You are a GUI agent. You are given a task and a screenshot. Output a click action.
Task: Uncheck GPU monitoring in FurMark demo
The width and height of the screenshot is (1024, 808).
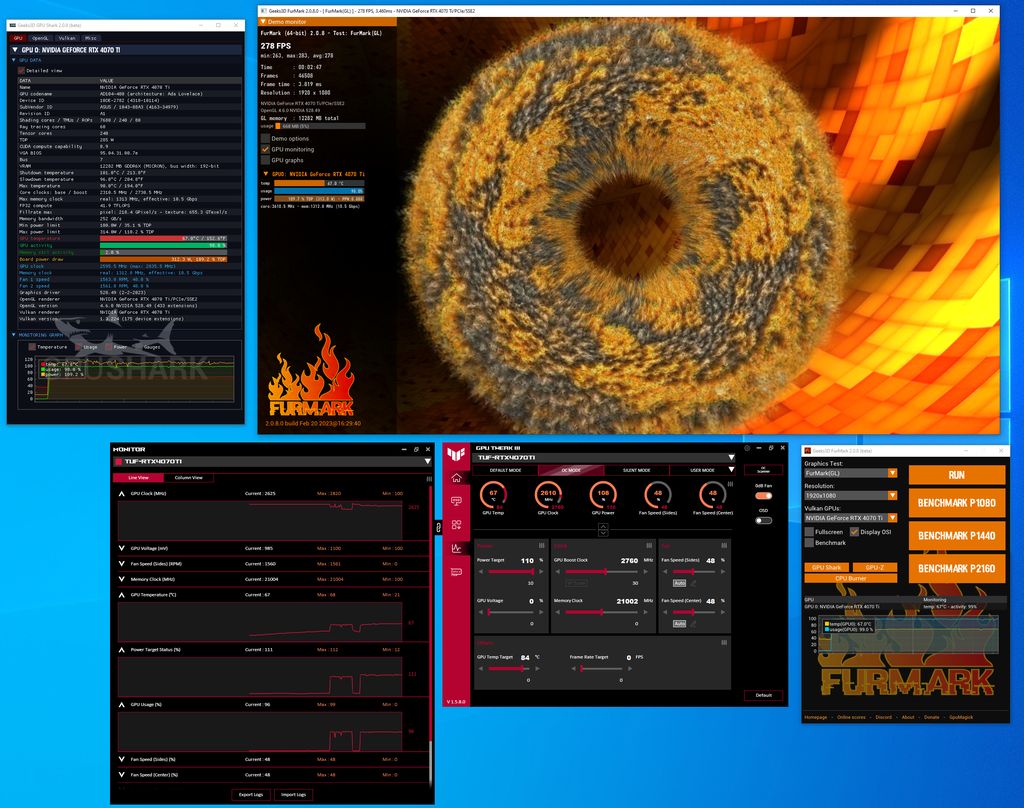tap(265, 149)
